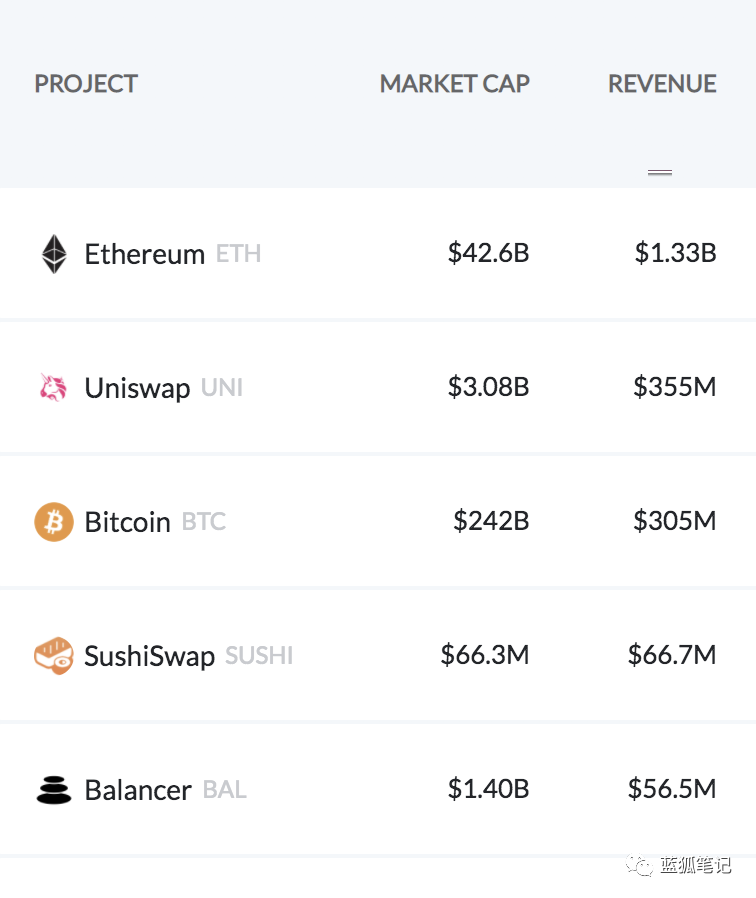Viewport: 756px width, 898px height.
Task: Click Bitcoin's $242B market cap value
Action: pos(491,521)
